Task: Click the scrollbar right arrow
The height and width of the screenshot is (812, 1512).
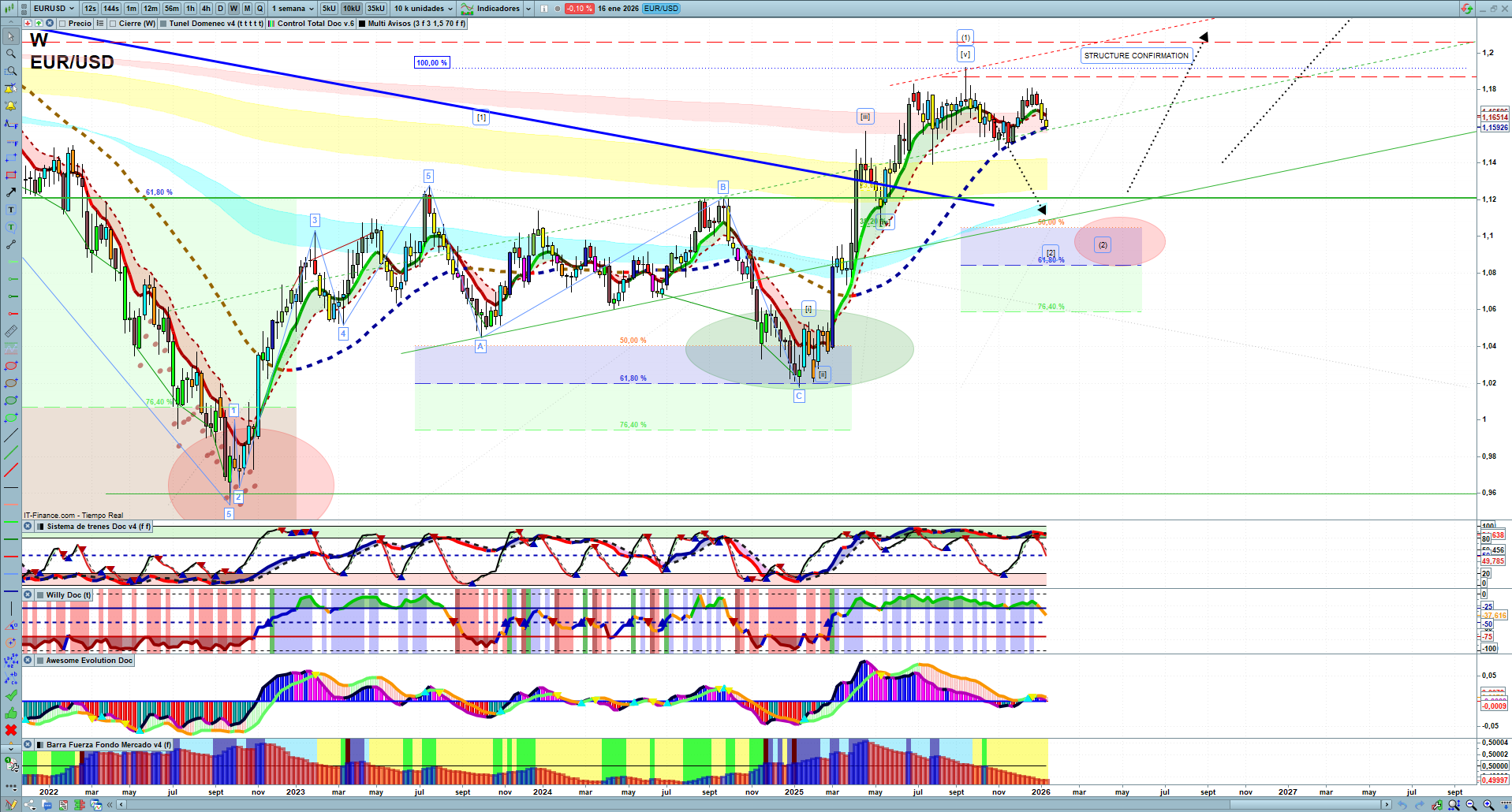Action: click(x=1387, y=805)
